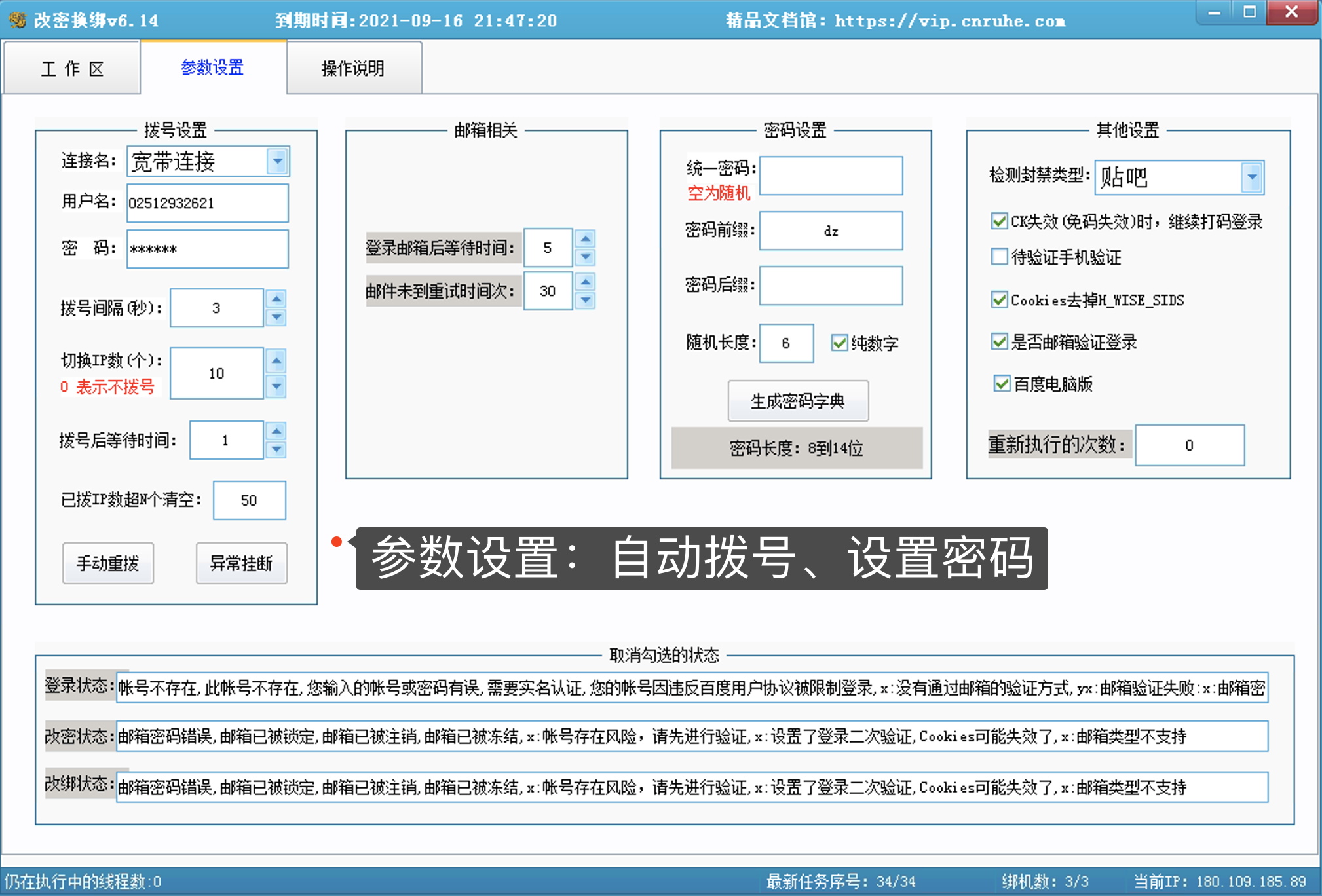Toggle the 是否邮箱验证登录 checkbox
This screenshot has height=896, width=1322.
tap(1000, 341)
